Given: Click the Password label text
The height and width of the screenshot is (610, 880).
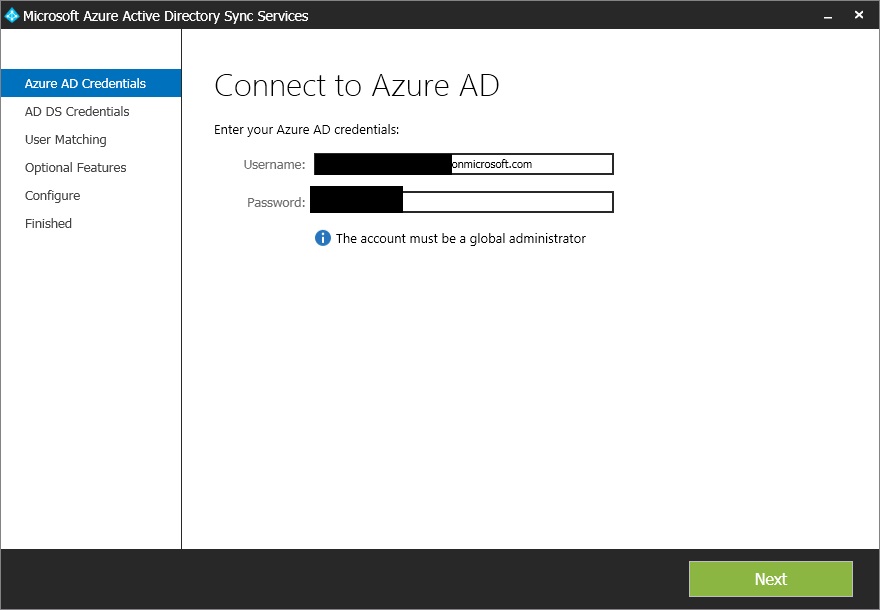Looking at the screenshot, I should click(x=276, y=203).
